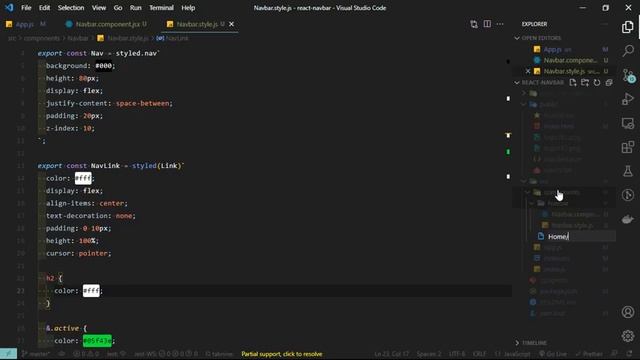
Task: Open the Go menu
Action: (x=118, y=8)
